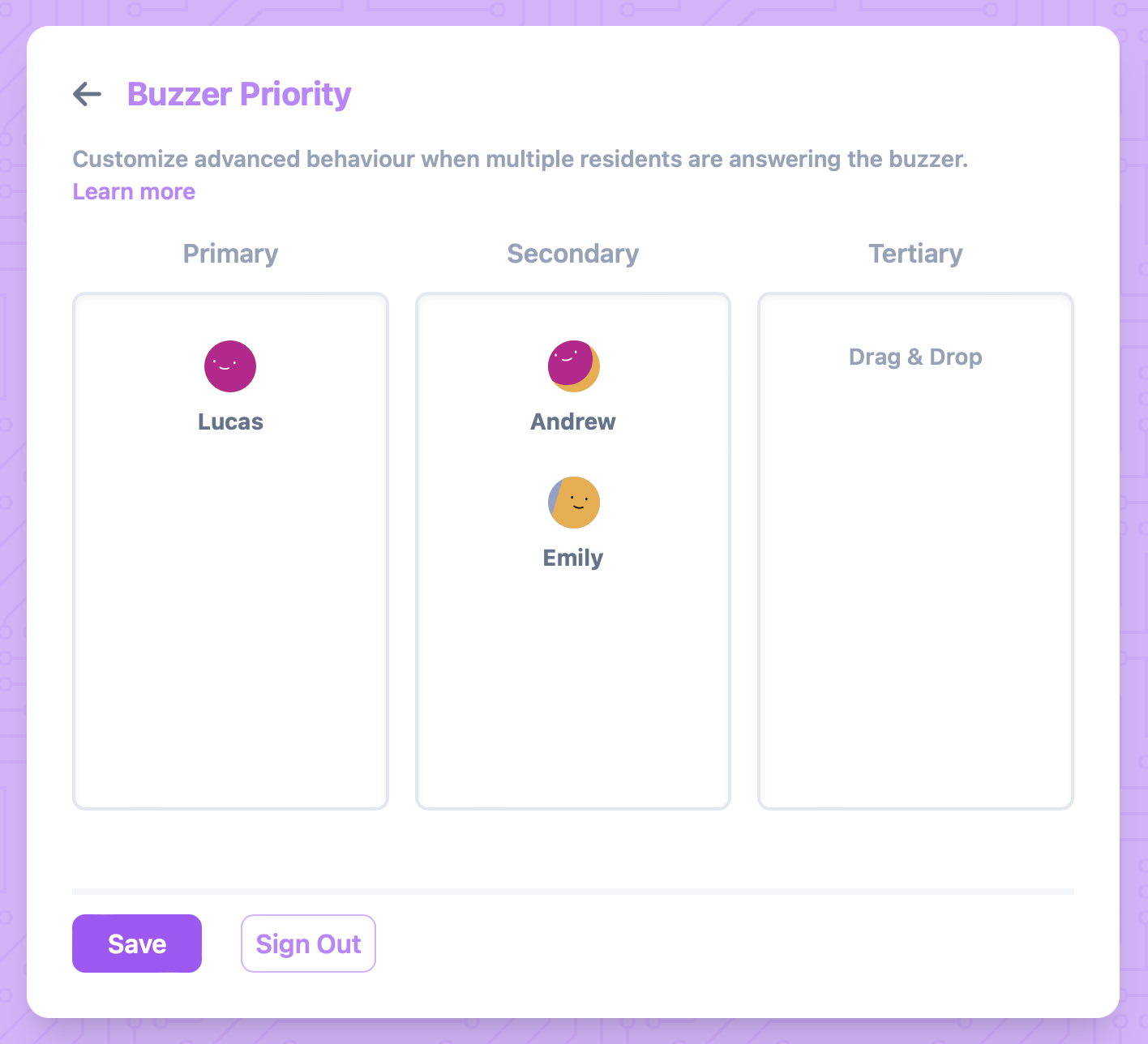The image size is (1148, 1044).
Task: Select Emily's yellow avatar icon
Action: point(574,503)
